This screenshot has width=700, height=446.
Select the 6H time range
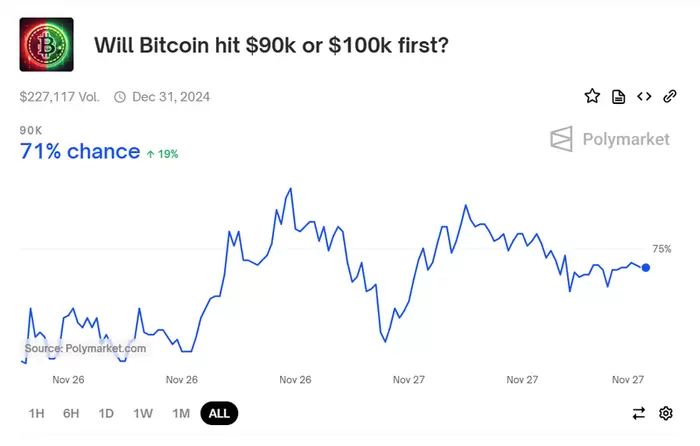tap(70, 413)
